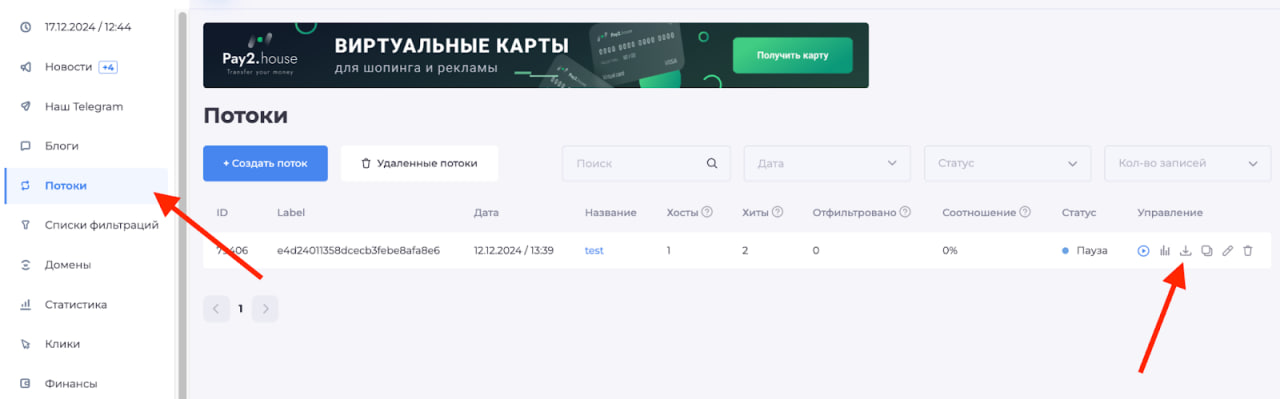Click the Управление column header

[1170, 212]
